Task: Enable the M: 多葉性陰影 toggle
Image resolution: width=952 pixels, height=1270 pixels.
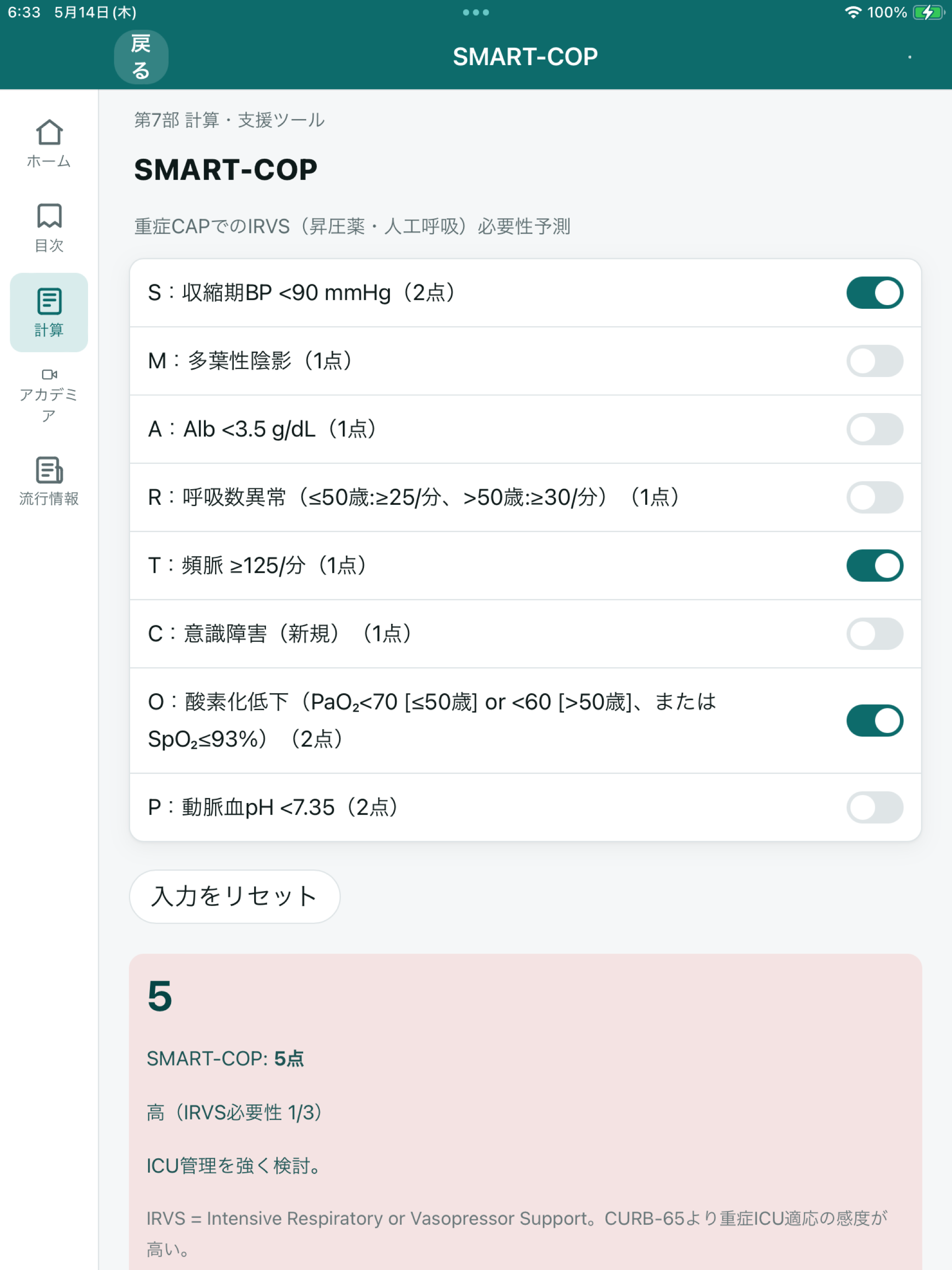Action: [875, 361]
